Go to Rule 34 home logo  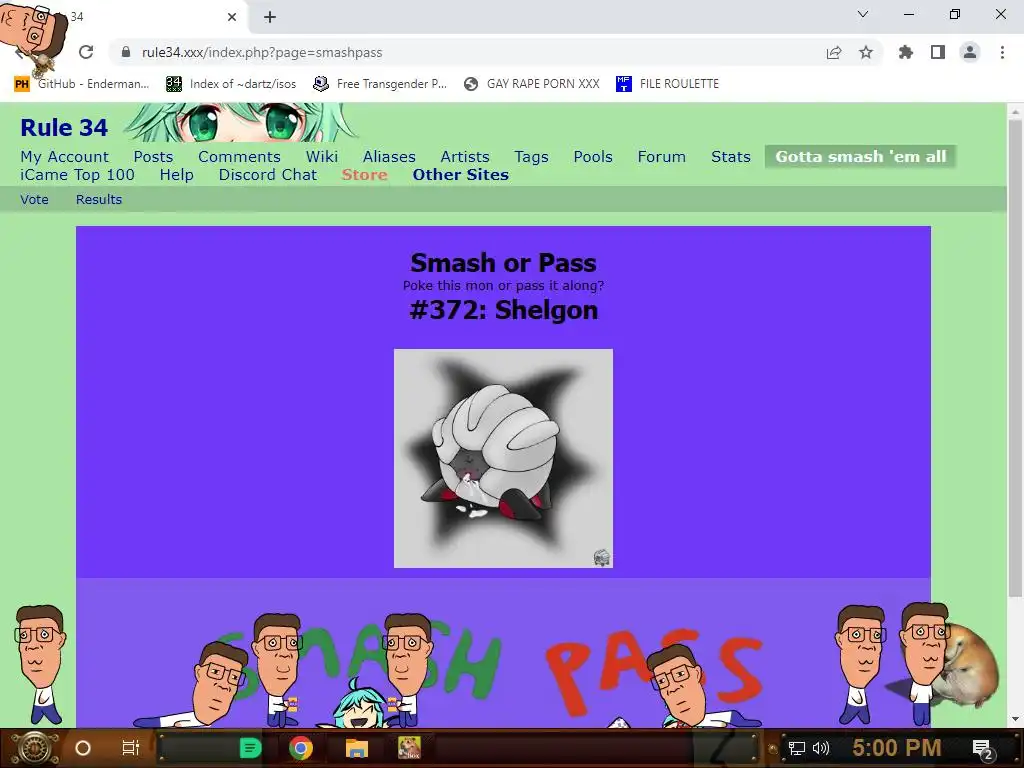(x=64, y=127)
